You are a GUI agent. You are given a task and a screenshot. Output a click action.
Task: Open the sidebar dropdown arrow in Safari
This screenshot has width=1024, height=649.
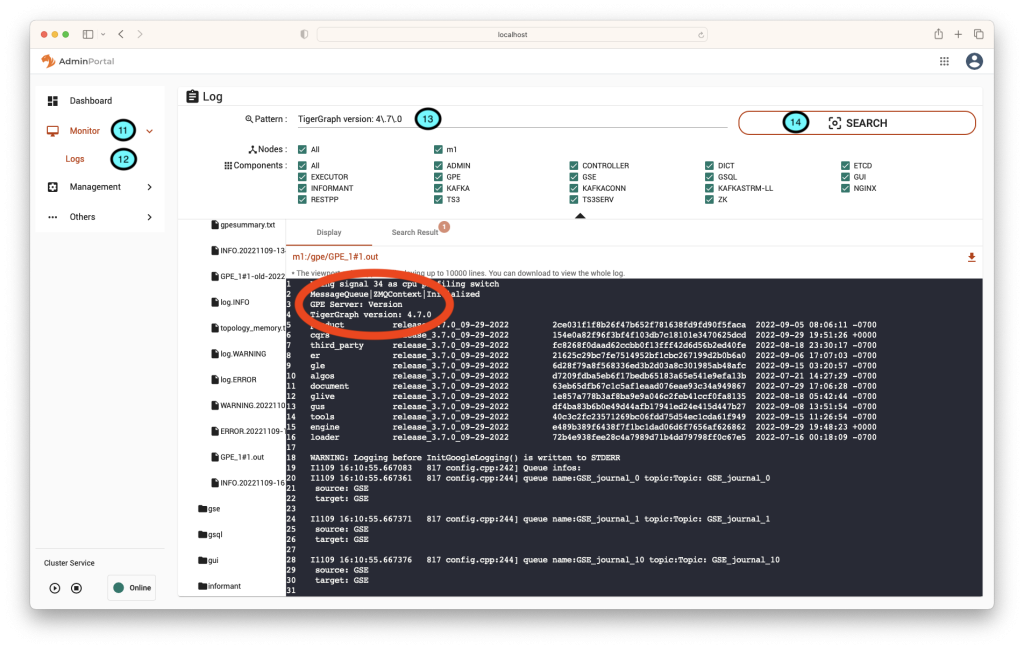click(x=103, y=34)
